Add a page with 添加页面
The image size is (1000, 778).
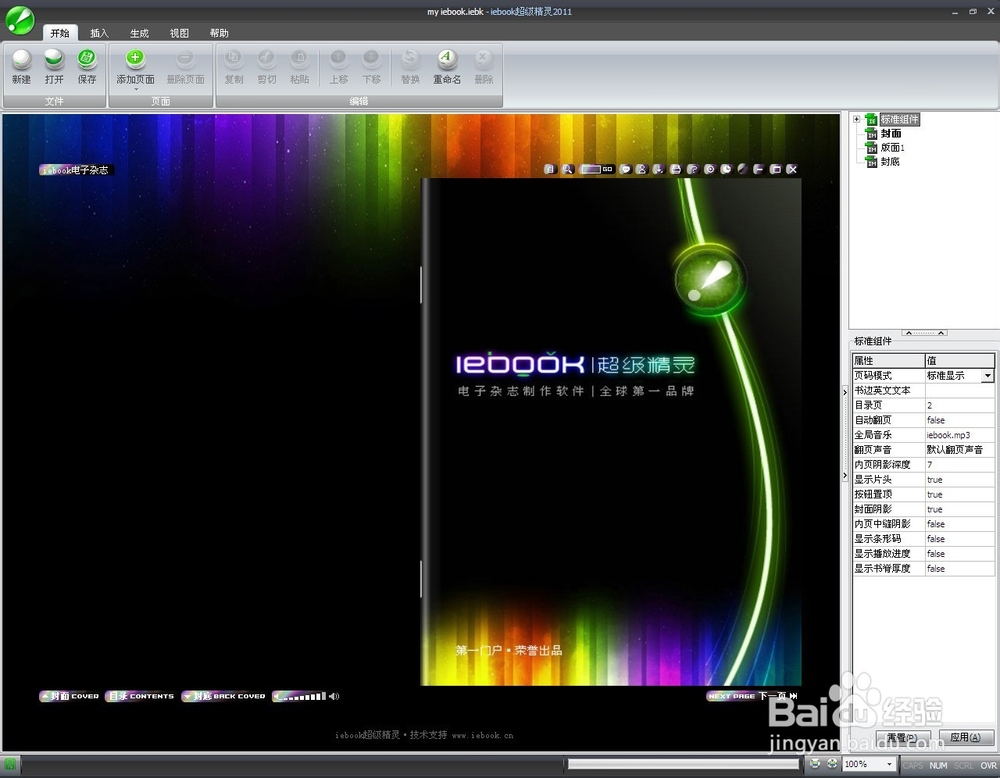135,60
